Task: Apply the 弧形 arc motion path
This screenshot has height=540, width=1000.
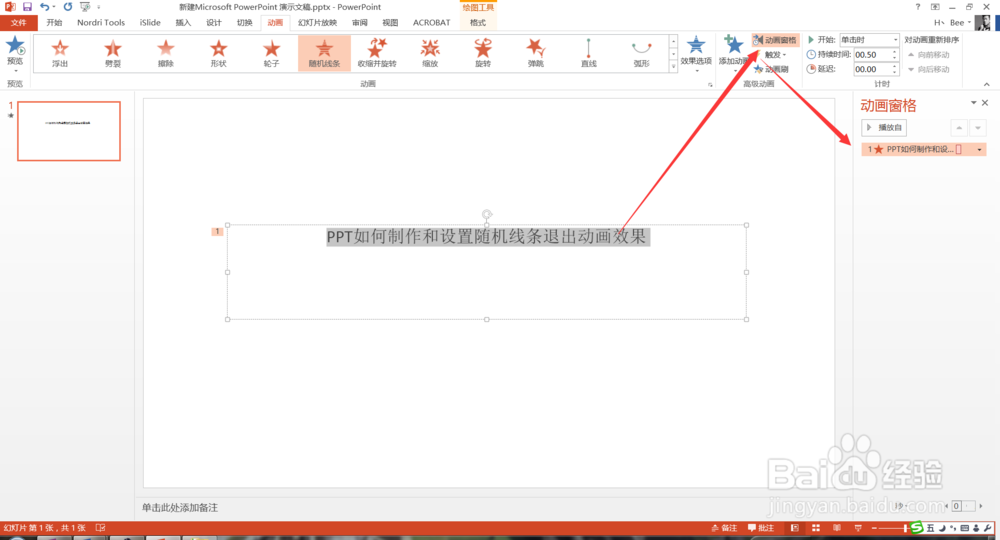Action: click(x=641, y=52)
